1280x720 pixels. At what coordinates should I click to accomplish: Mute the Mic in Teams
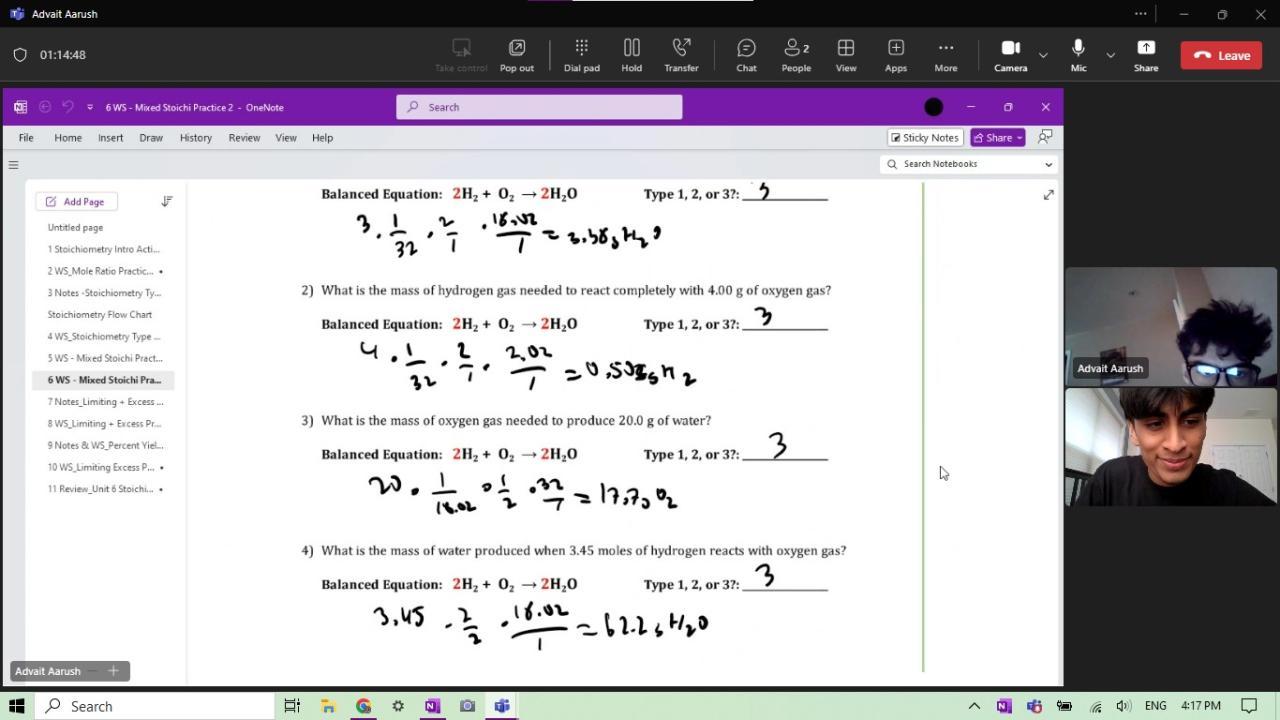[x=1078, y=55]
